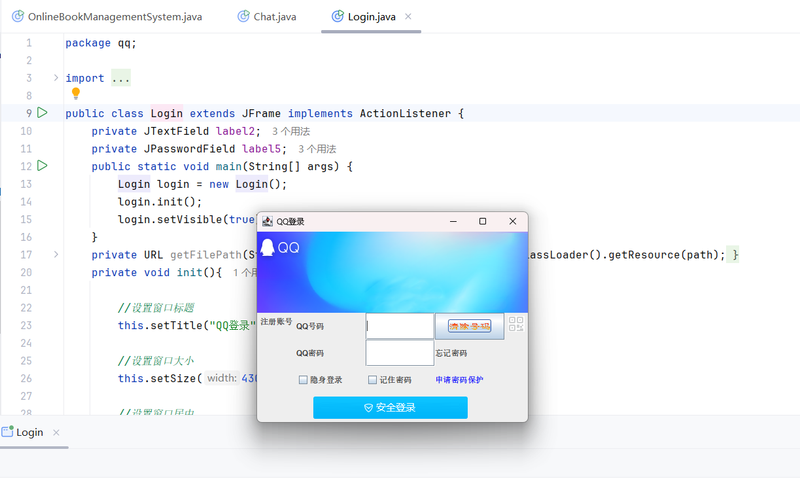Click the QR code icon in QQ login
This screenshot has height=479, width=800.
516,324
